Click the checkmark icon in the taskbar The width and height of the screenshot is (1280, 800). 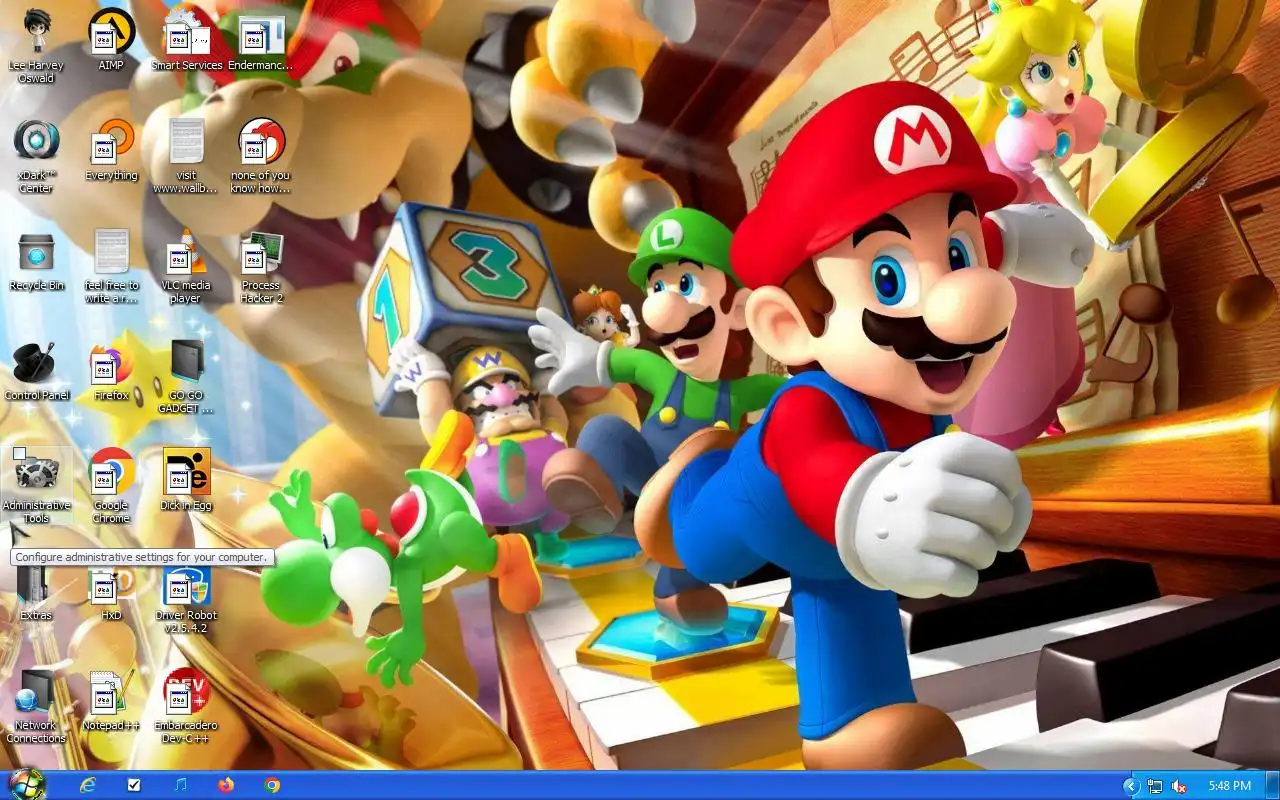(x=134, y=785)
